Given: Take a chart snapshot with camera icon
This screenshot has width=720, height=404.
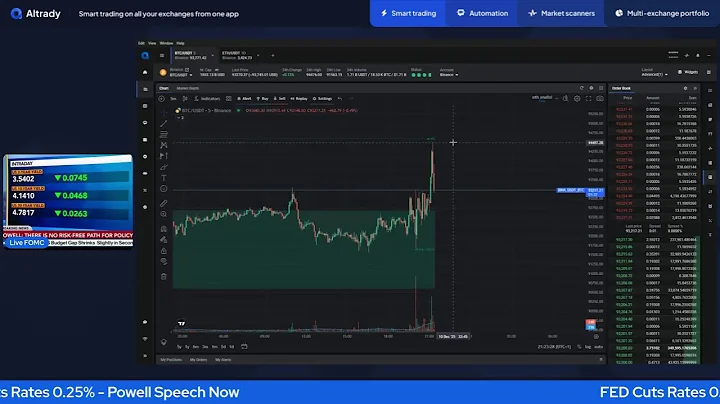Looking at the screenshot, I should point(600,99).
